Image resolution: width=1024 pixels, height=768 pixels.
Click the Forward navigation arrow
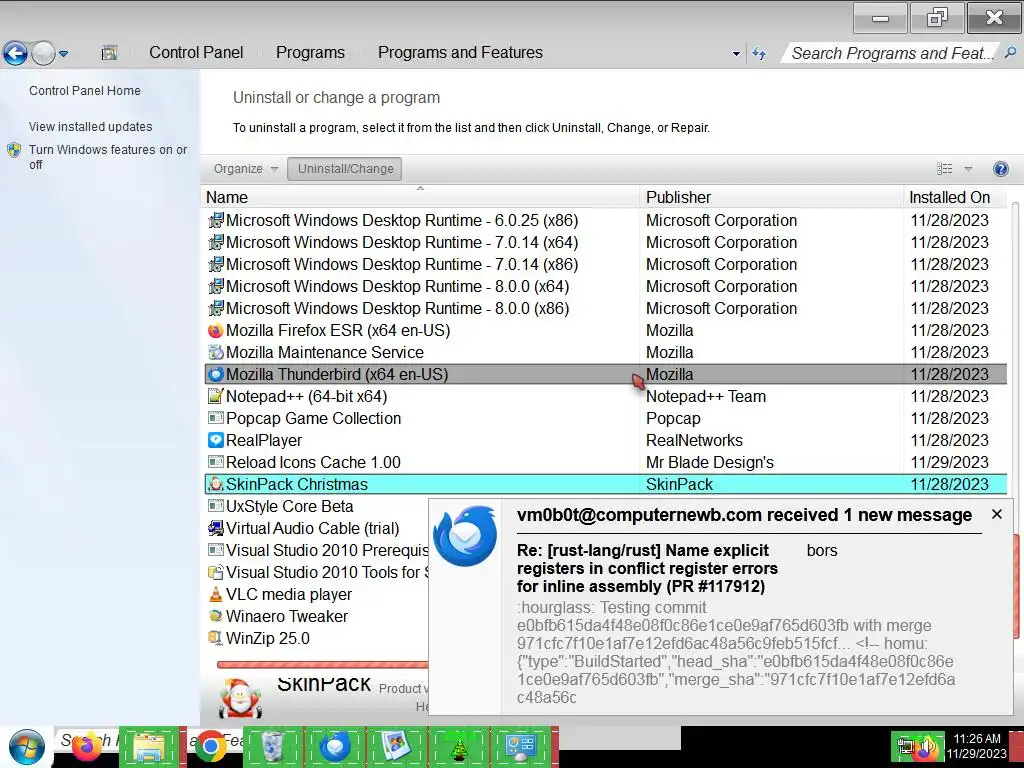(x=43, y=53)
